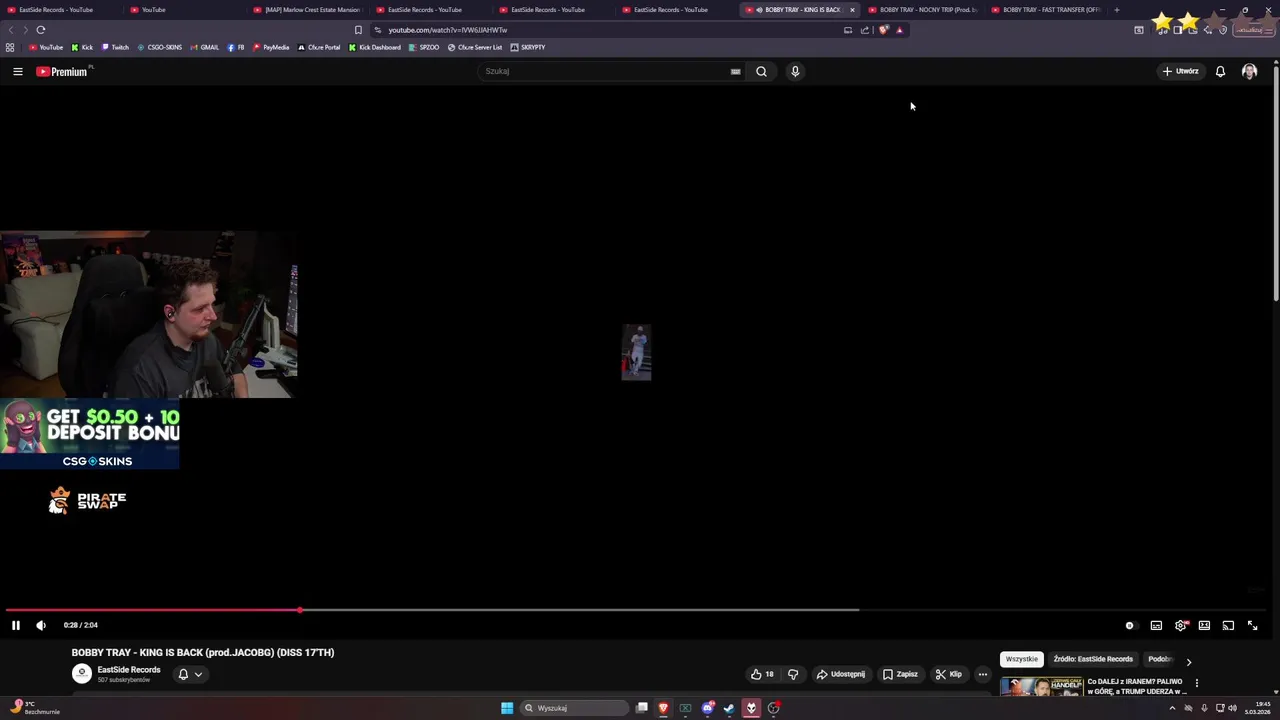Click the Zapisz save button
Viewport: 1280px width, 720px height.
[x=900, y=674]
